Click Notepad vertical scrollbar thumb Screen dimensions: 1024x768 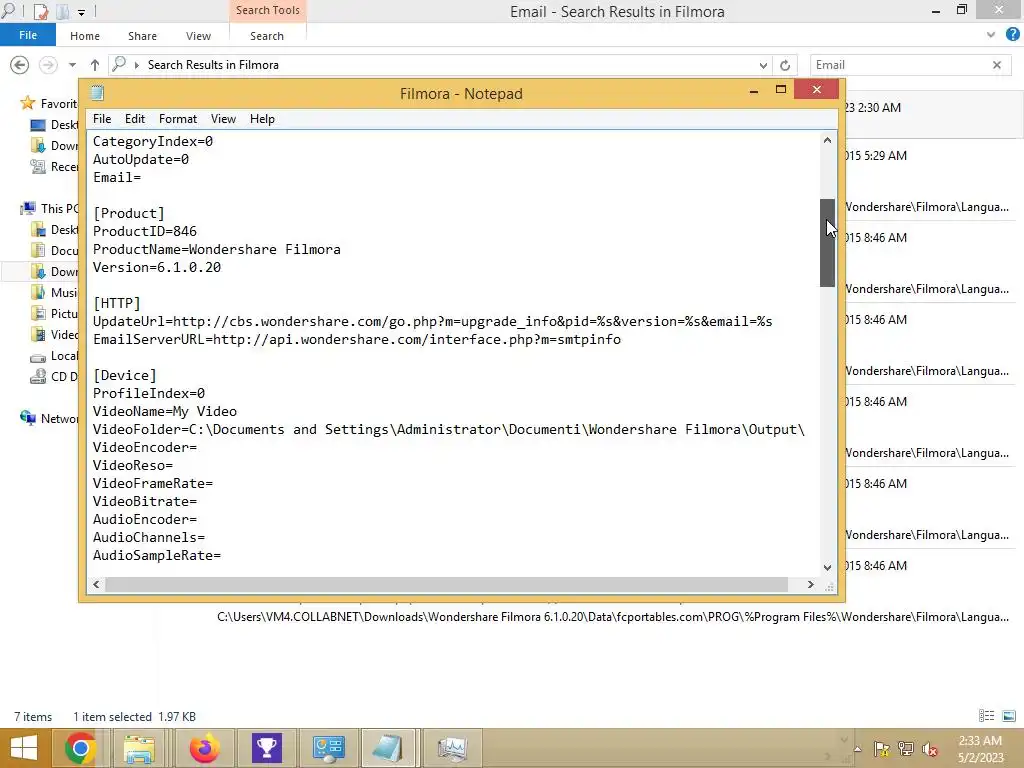(x=827, y=242)
